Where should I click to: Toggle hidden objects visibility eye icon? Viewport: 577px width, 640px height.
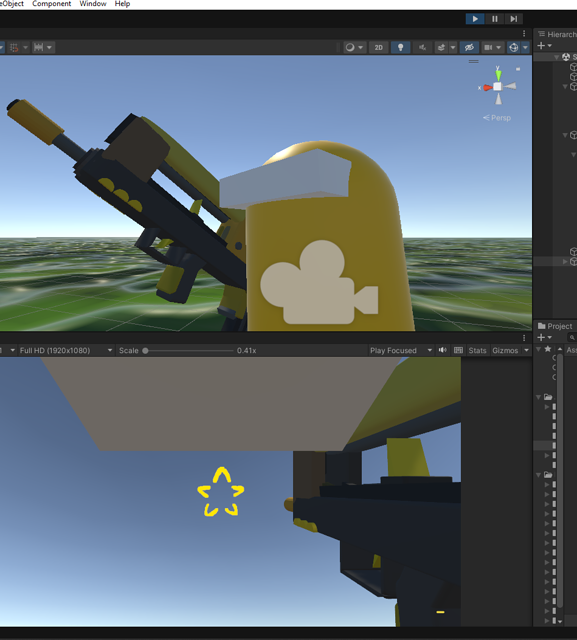point(469,47)
